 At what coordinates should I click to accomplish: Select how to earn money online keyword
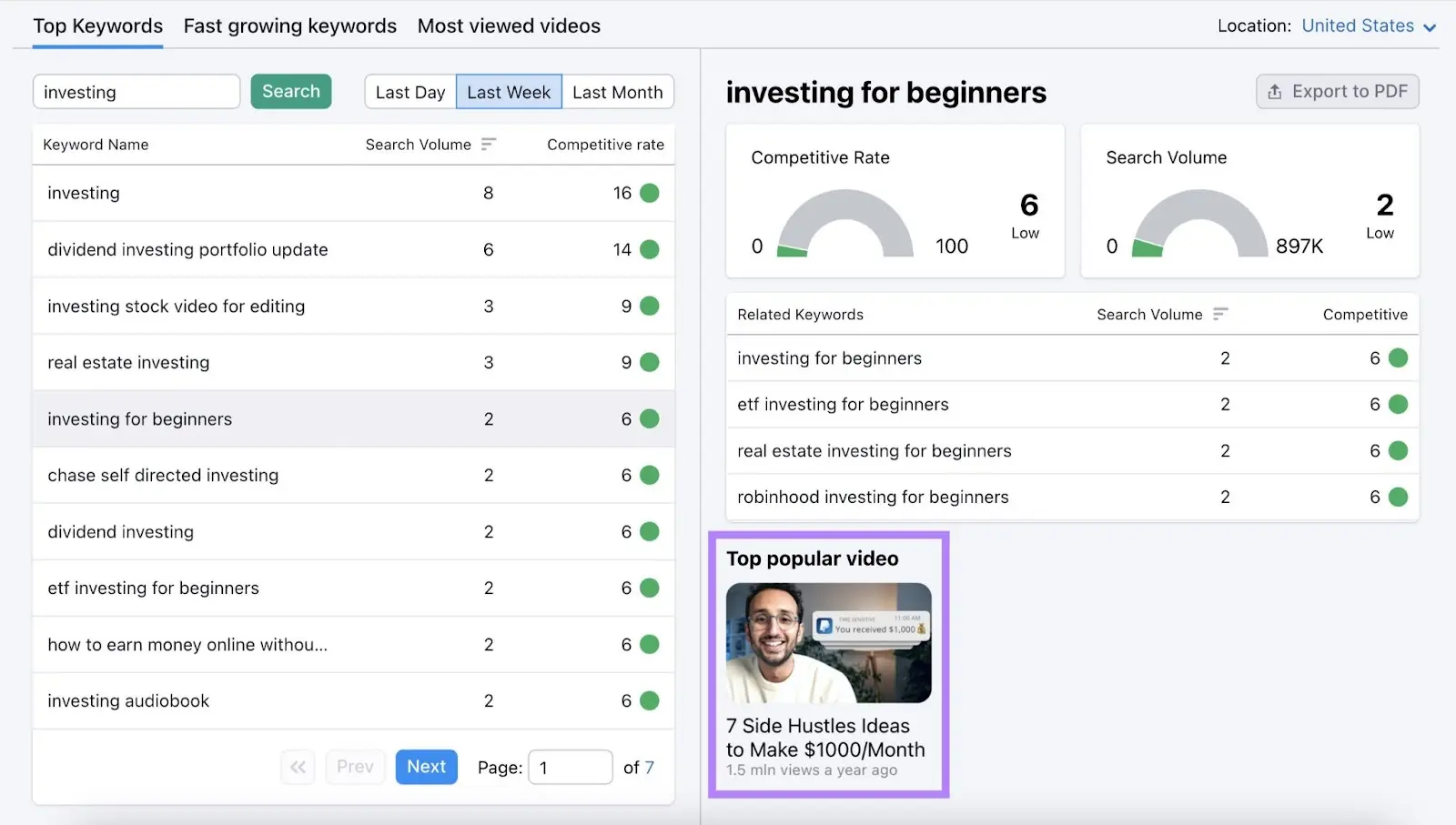353,644
